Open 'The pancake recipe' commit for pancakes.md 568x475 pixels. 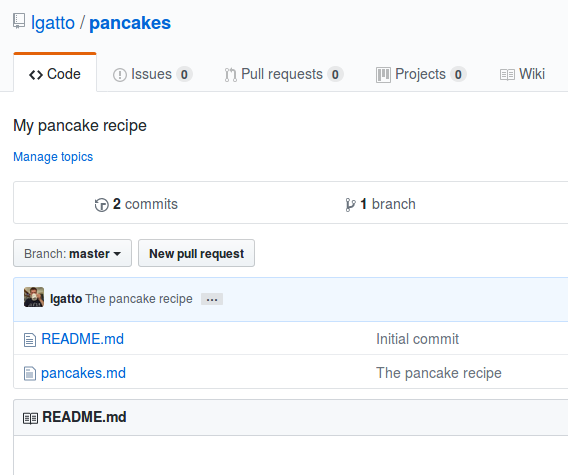(x=439, y=373)
